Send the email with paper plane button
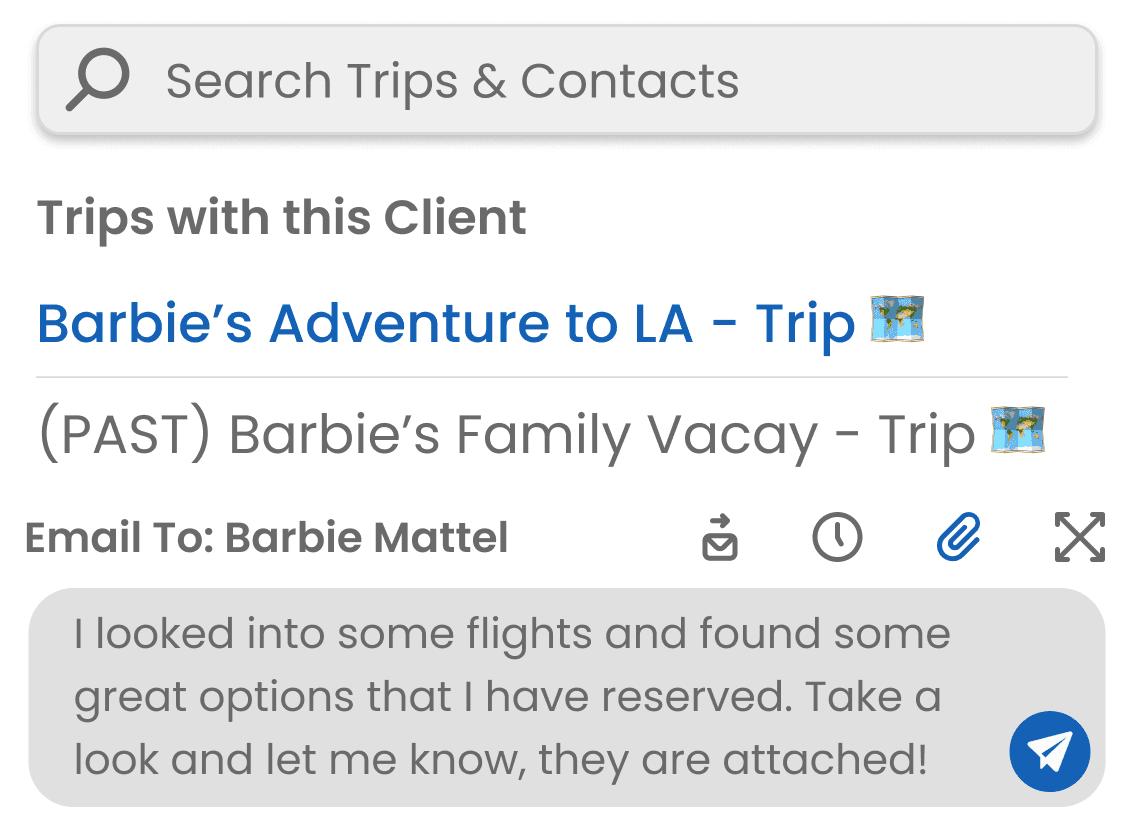The image size is (1134, 822). tap(1049, 751)
